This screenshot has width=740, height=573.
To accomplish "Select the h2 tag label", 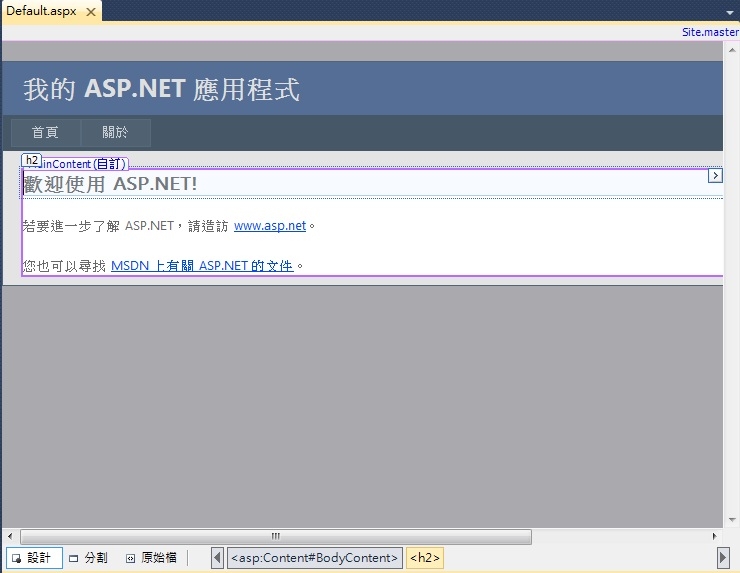I will click(x=32, y=160).
